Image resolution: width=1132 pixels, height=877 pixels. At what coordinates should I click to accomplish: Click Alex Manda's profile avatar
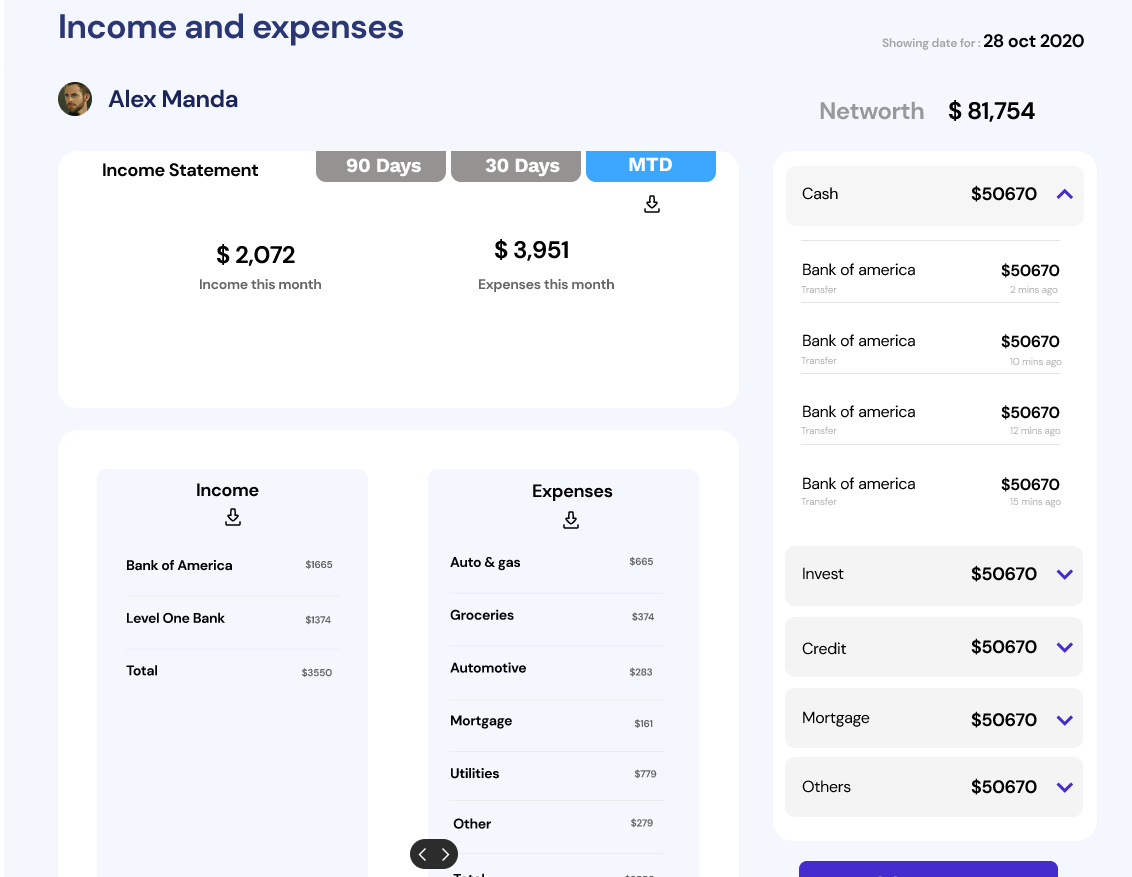click(75, 99)
